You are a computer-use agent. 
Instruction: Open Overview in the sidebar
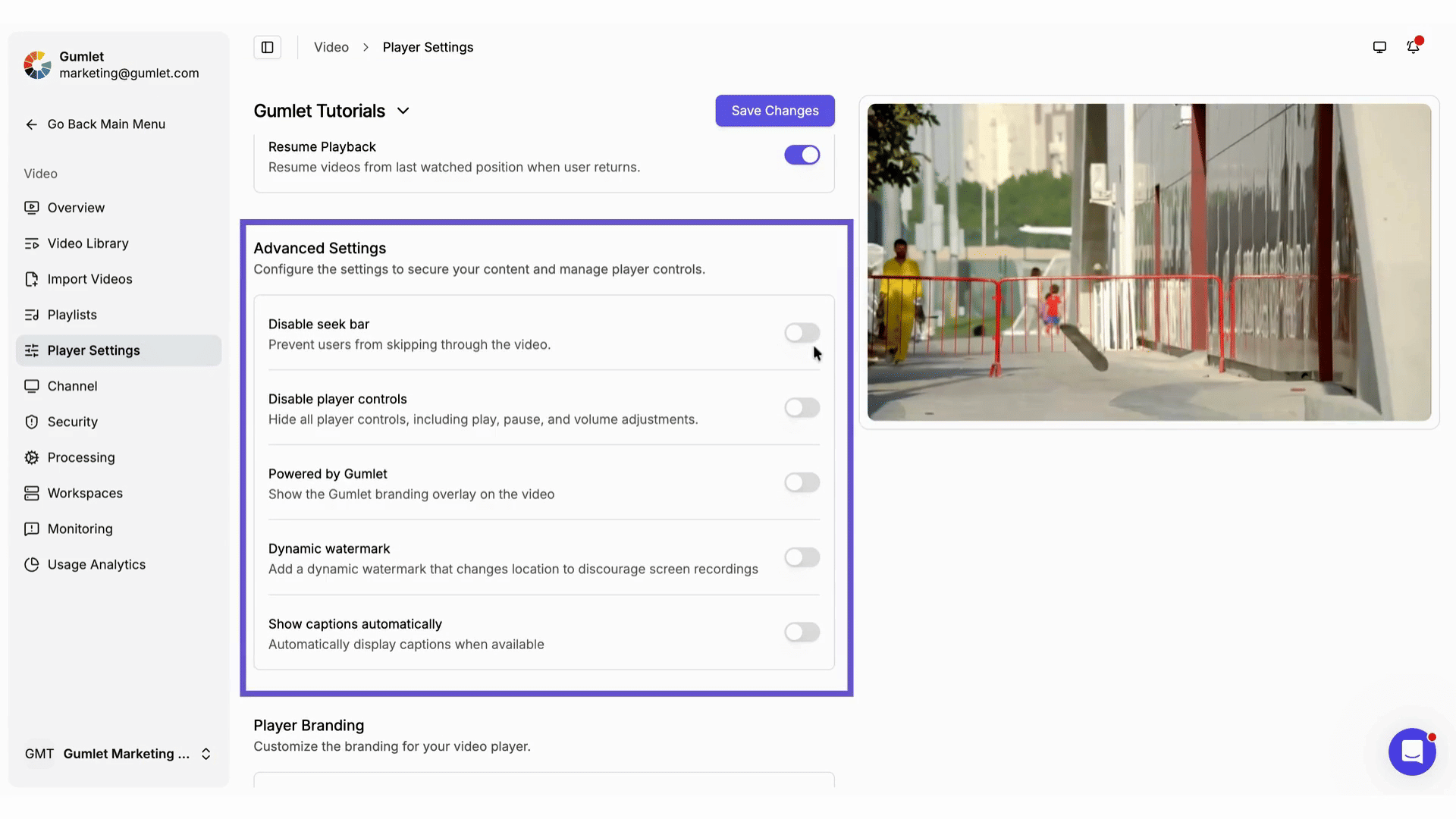click(x=118, y=208)
